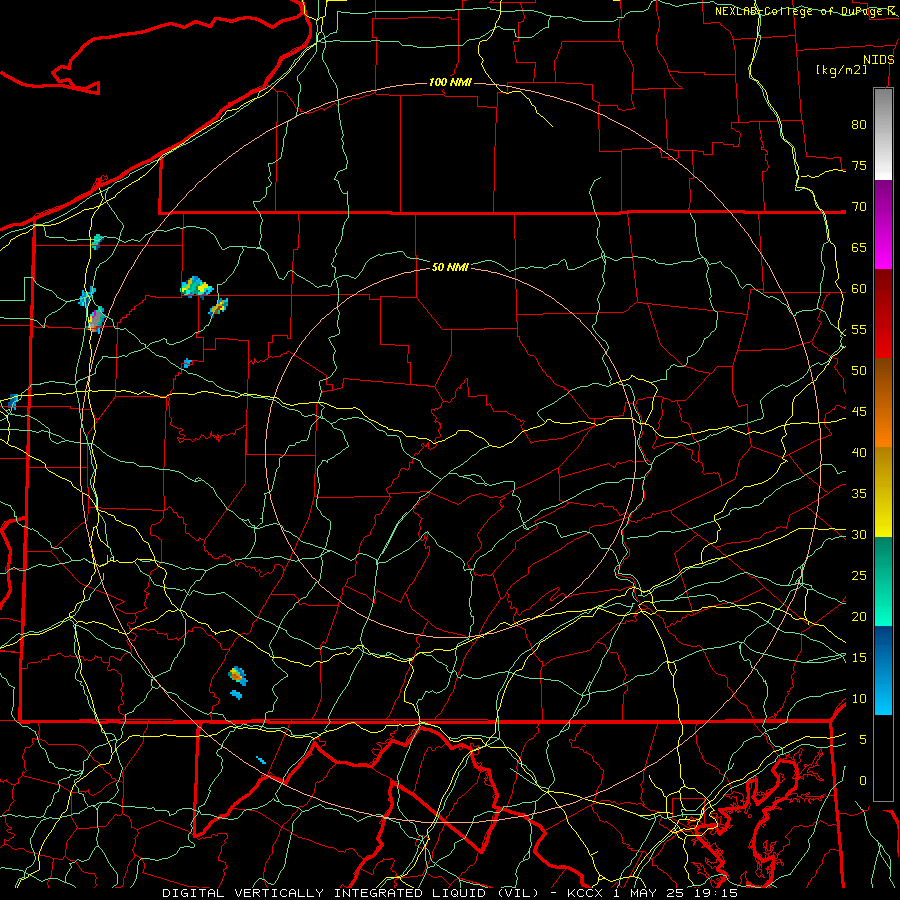Select the scale value 30

coord(859,535)
